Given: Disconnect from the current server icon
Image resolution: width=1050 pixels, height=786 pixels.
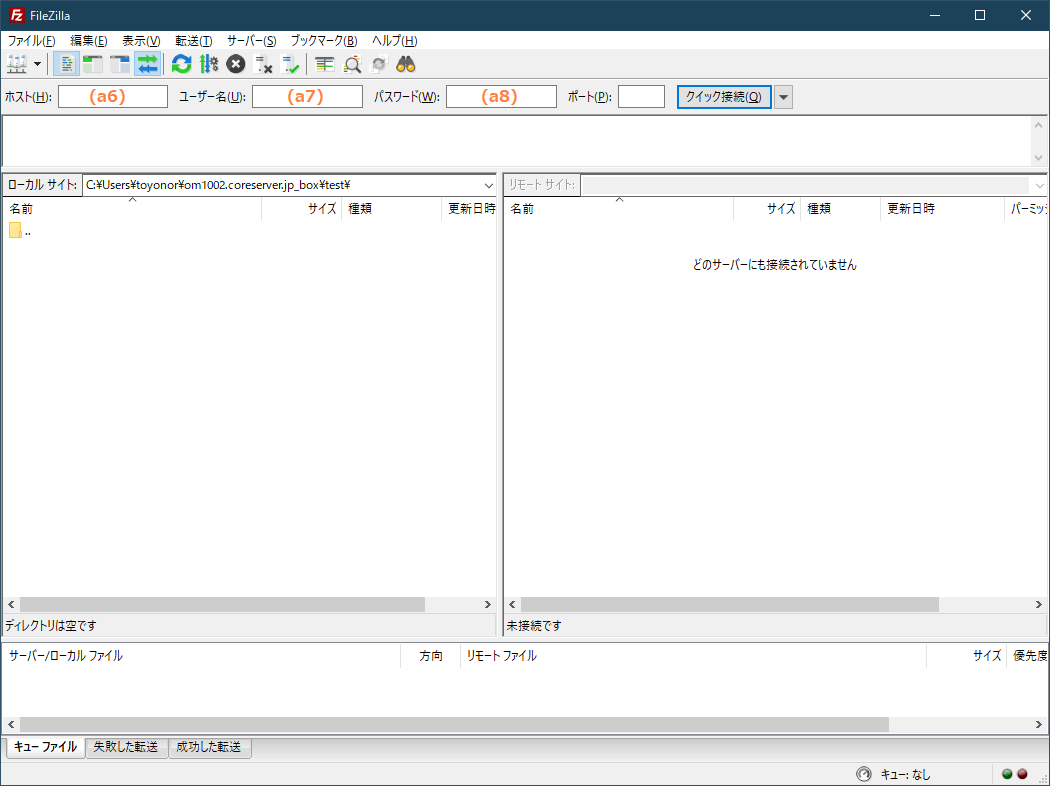Looking at the screenshot, I should (x=263, y=64).
